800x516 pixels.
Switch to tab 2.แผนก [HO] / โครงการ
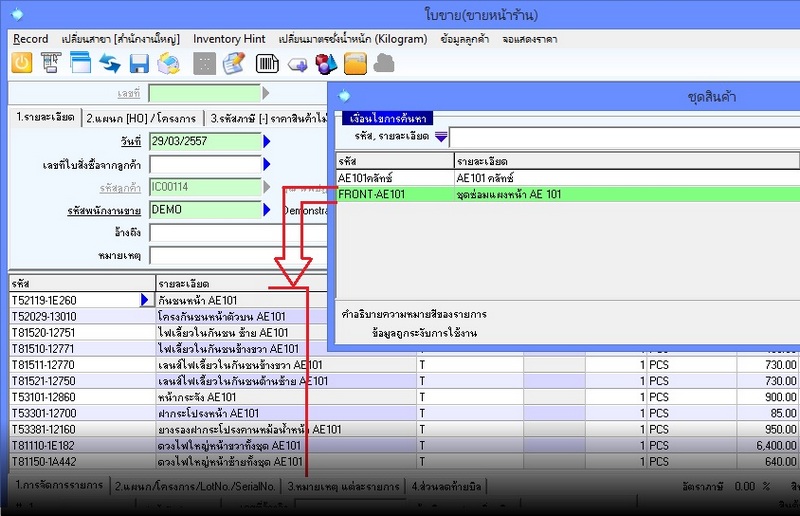click(x=140, y=117)
